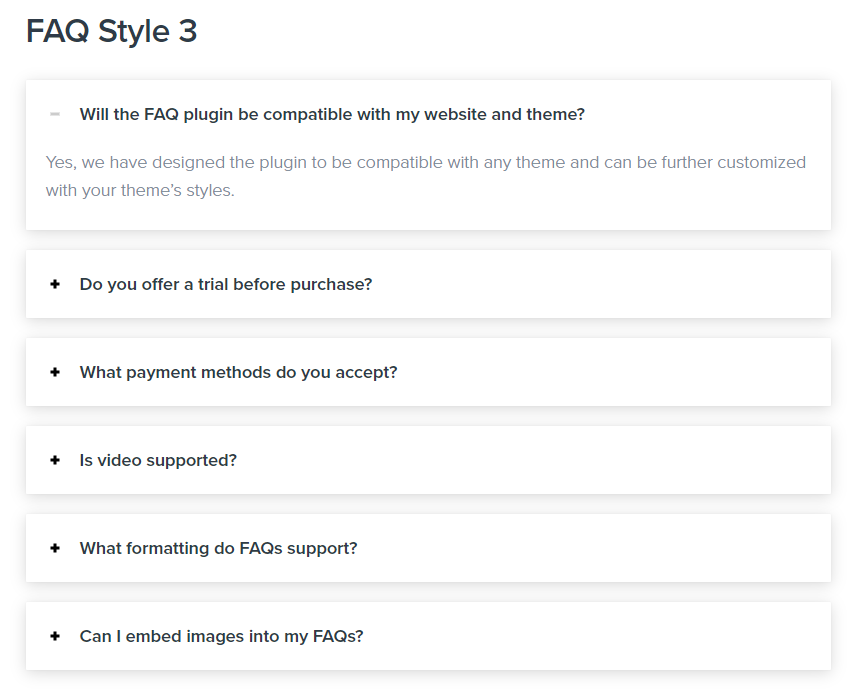Click blank area of payment methods card
Image resolution: width=853 pixels, height=695 pixels.
[609, 372]
